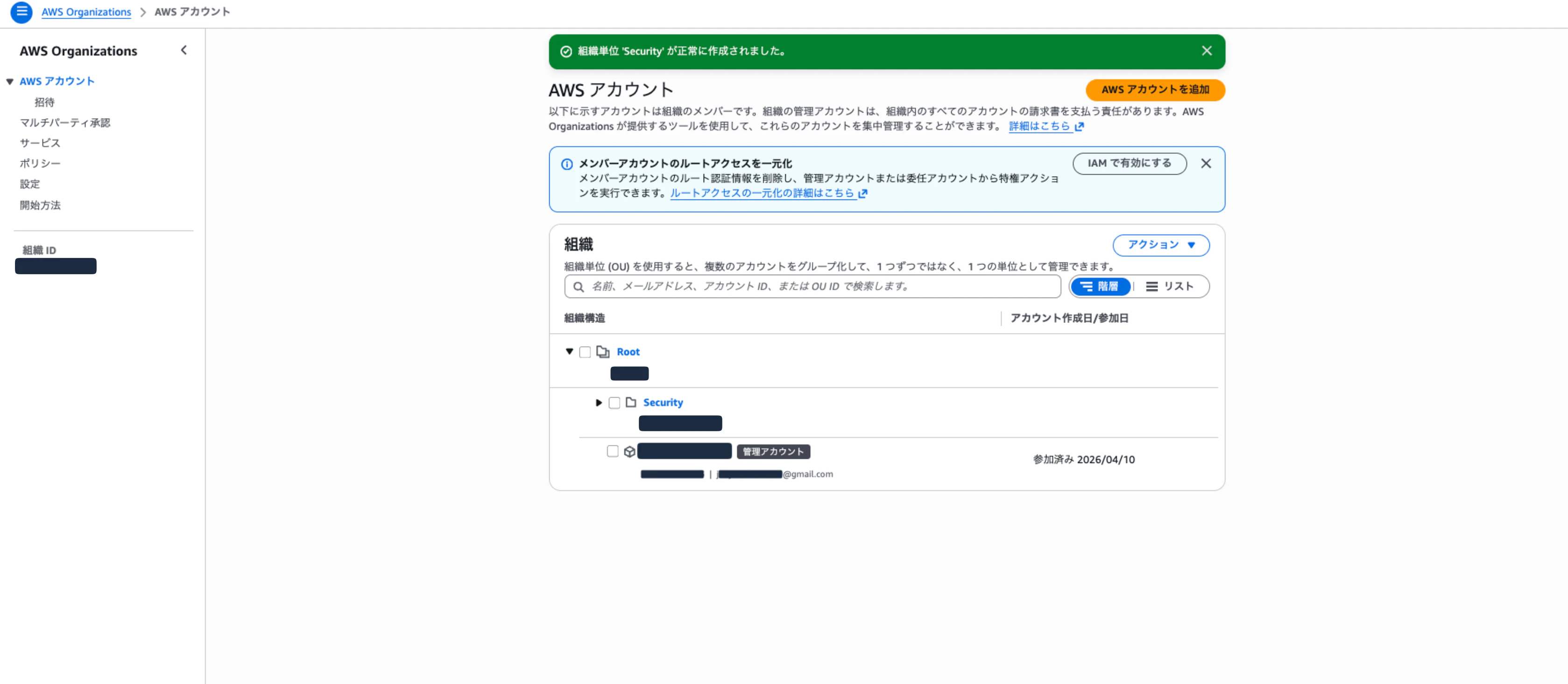Click the Root folder icon
The height and width of the screenshot is (684, 1568).
(603, 351)
